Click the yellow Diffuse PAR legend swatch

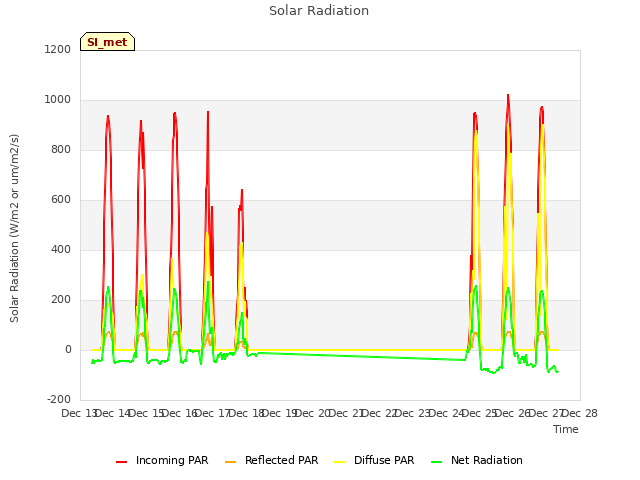click(x=340, y=462)
